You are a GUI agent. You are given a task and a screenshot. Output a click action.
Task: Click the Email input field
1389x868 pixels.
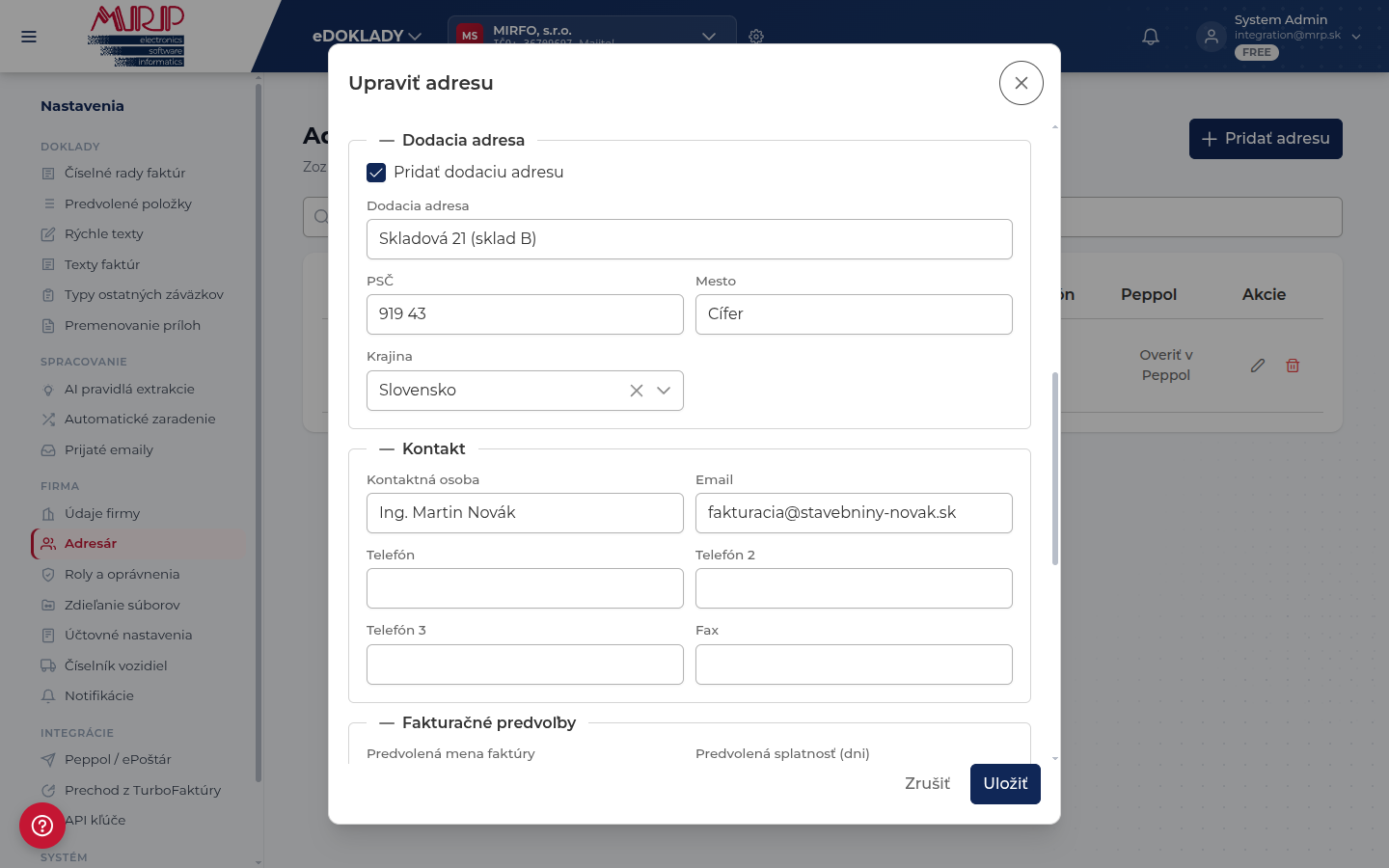[x=854, y=513]
